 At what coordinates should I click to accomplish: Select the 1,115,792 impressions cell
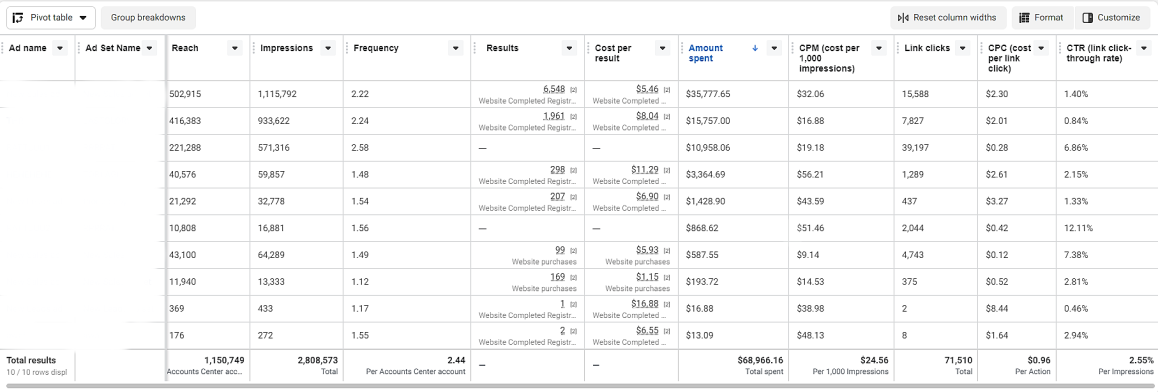coord(297,94)
